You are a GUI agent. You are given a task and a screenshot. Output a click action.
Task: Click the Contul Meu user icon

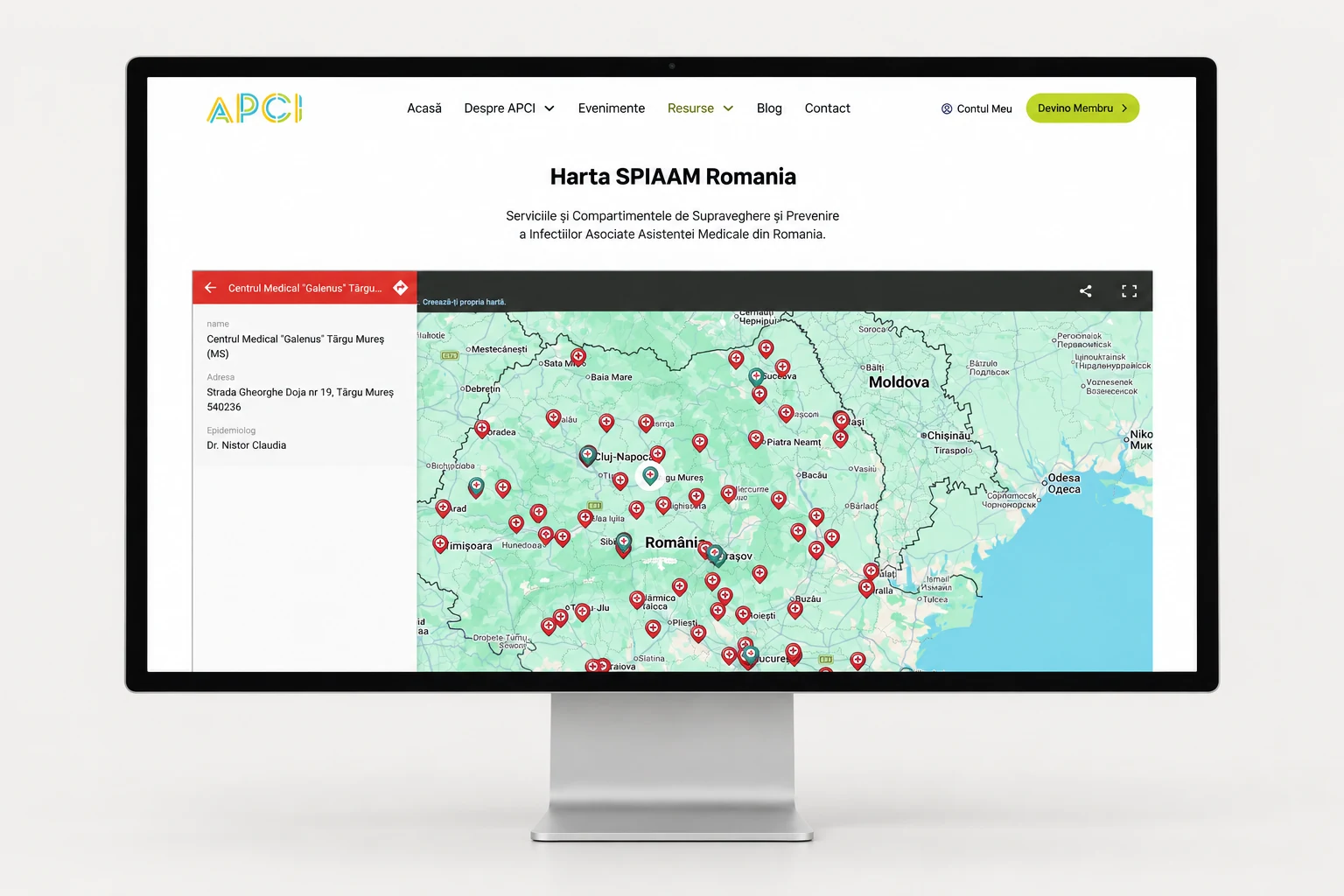947,108
